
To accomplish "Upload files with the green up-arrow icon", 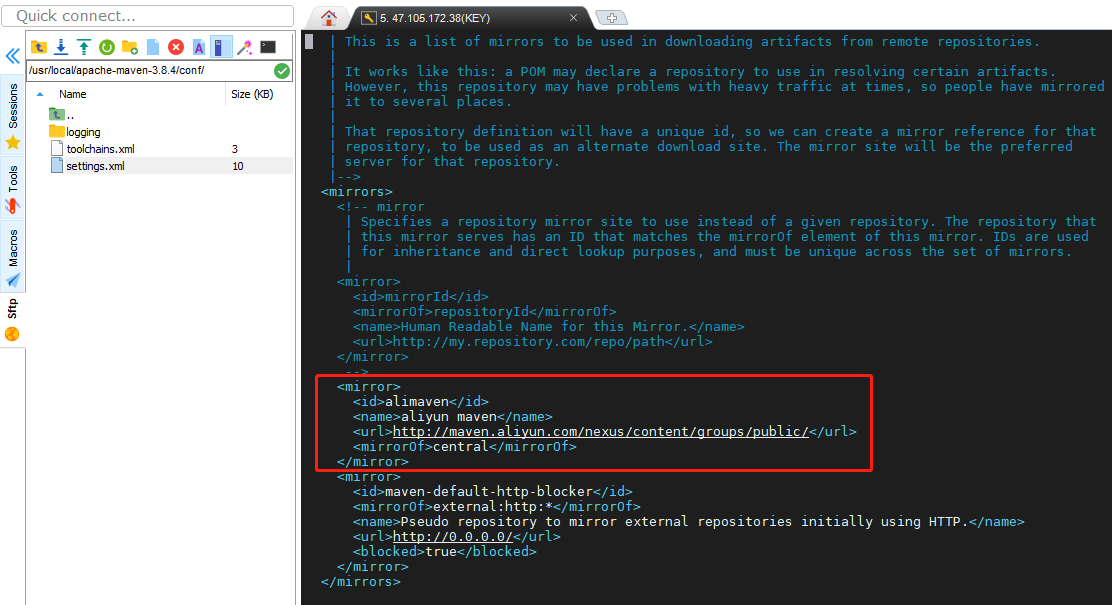I will tap(84, 48).
